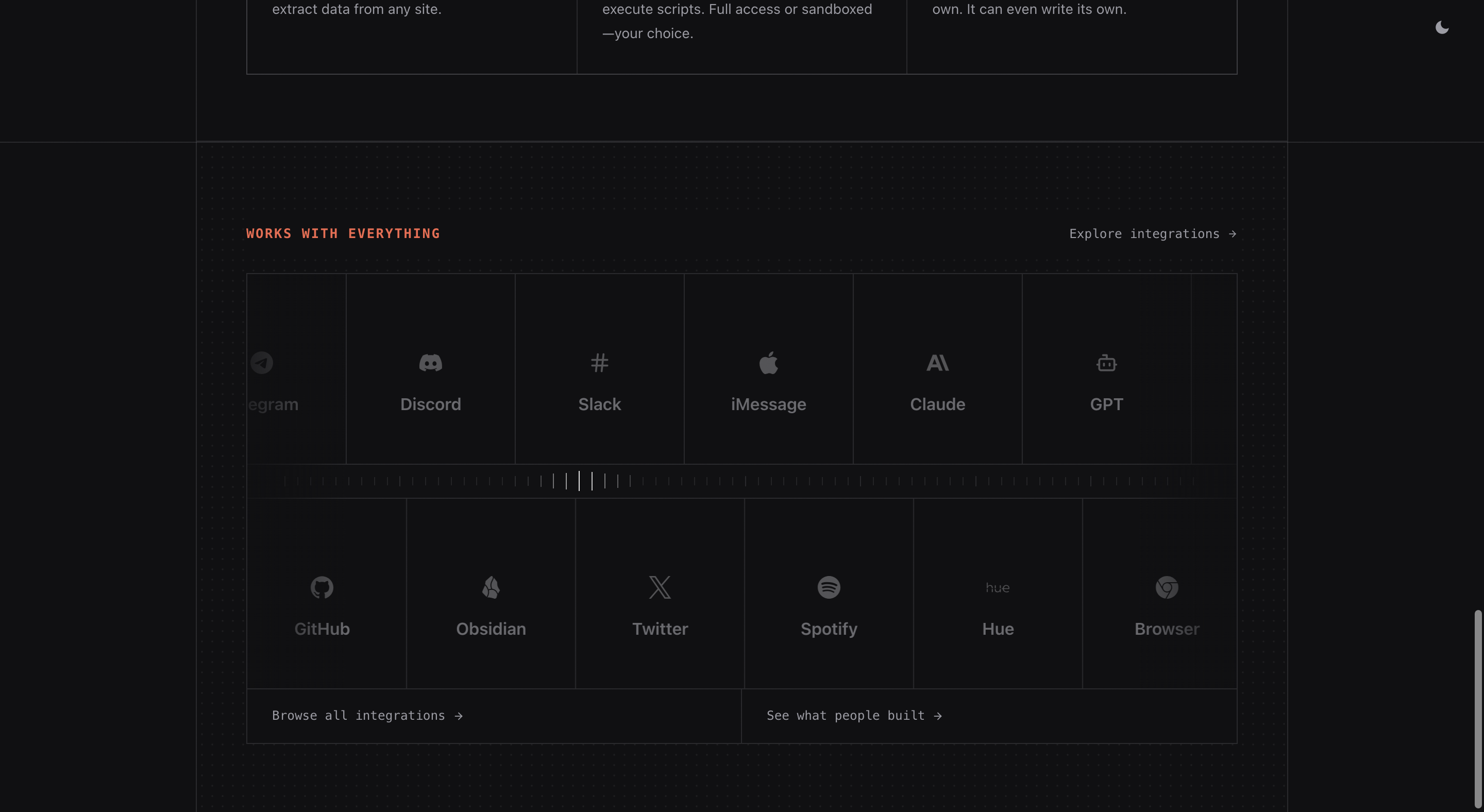1484x812 pixels.
Task: Select the Claude label text
Action: (x=937, y=404)
